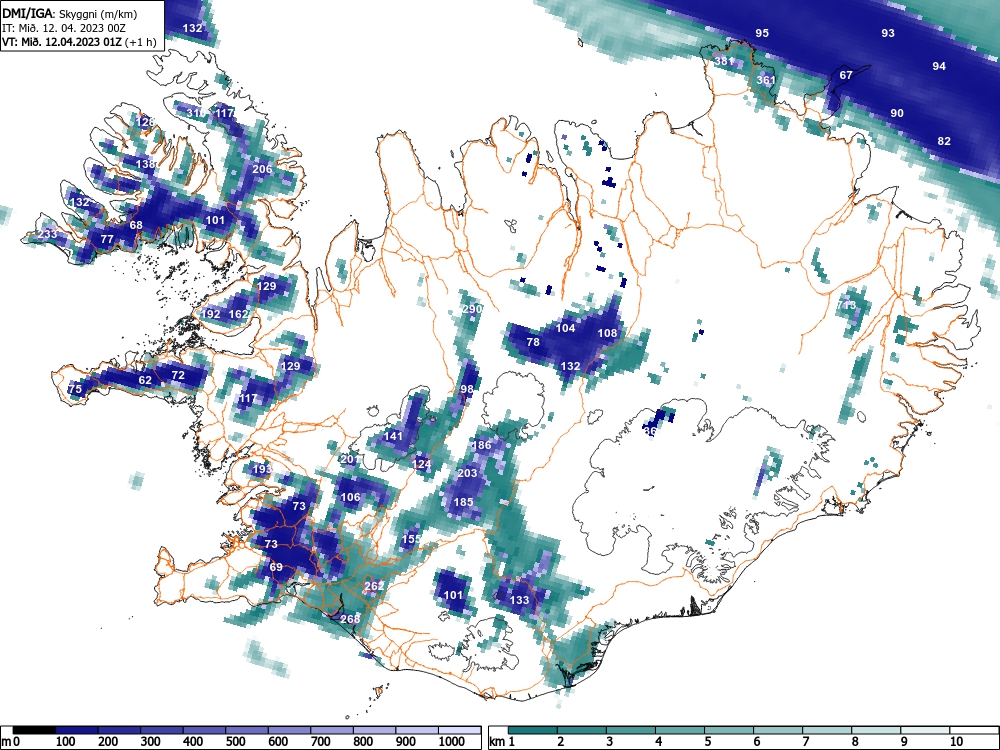Viewport: 1000px width, 750px height.
Task: Click the visibility value 381 on the north coast
Action: (724, 61)
